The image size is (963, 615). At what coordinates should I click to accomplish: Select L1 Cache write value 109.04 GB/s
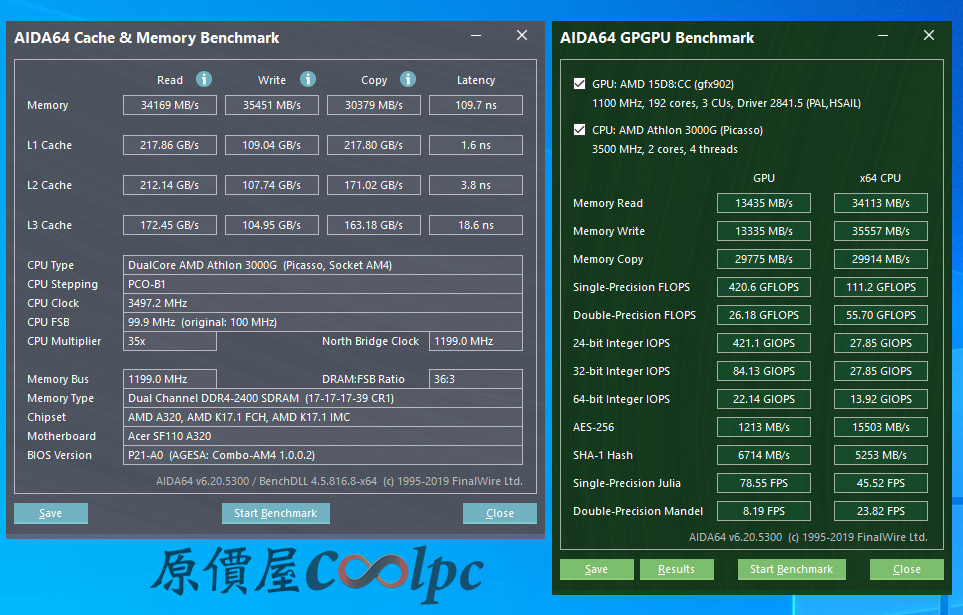tap(272, 145)
